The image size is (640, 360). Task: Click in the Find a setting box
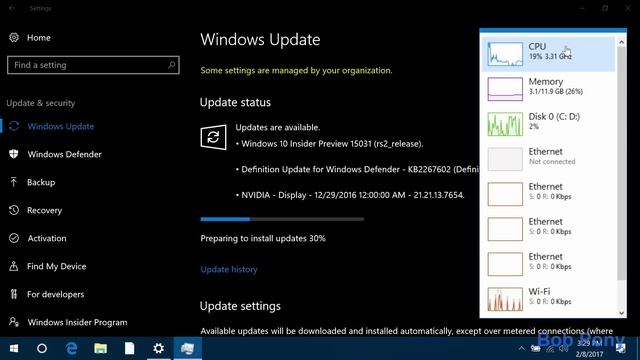pos(93,65)
